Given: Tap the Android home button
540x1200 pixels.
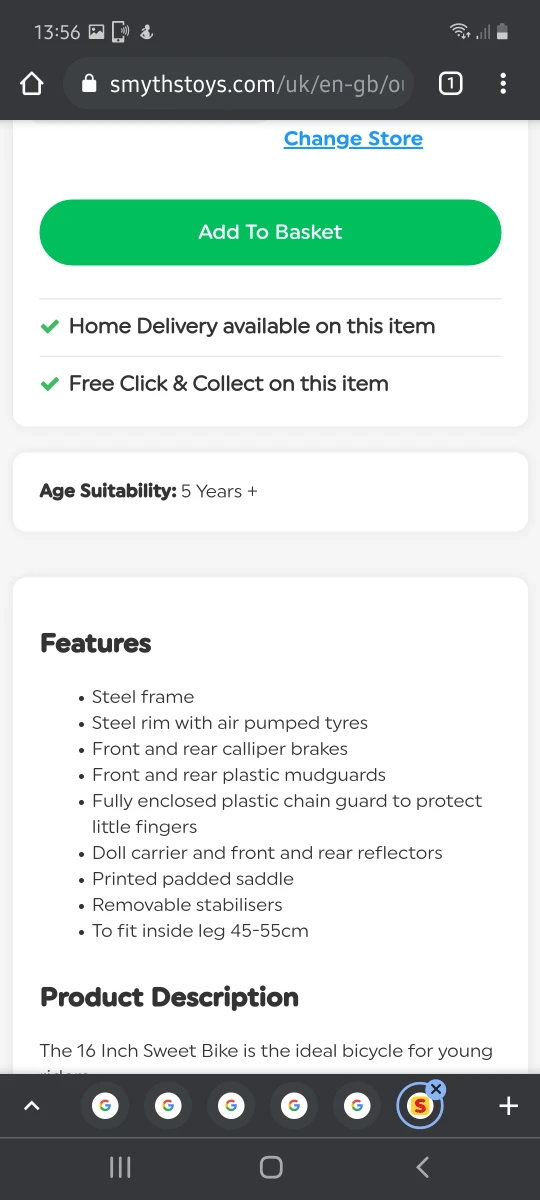Looking at the screenshot, I should coord(270,1167).
